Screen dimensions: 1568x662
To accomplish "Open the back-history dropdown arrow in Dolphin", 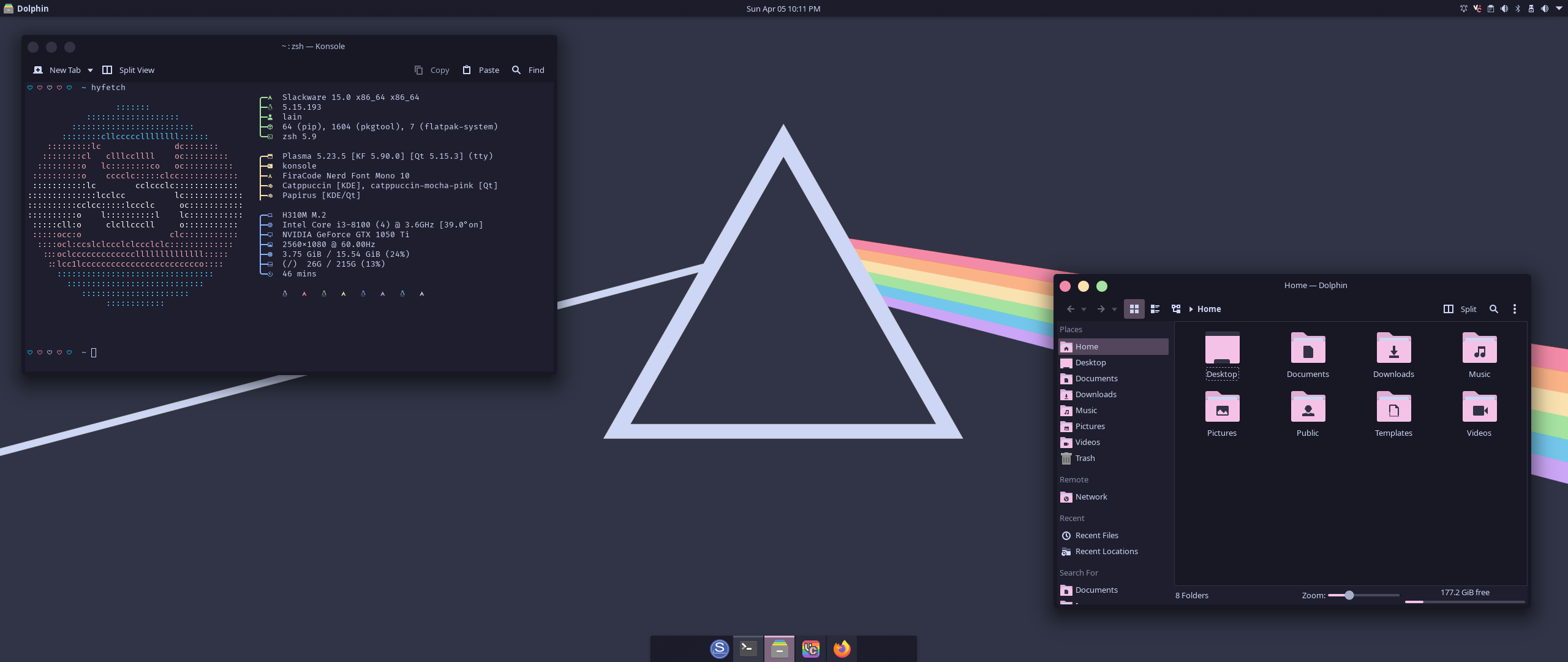I will [1084, 310].
